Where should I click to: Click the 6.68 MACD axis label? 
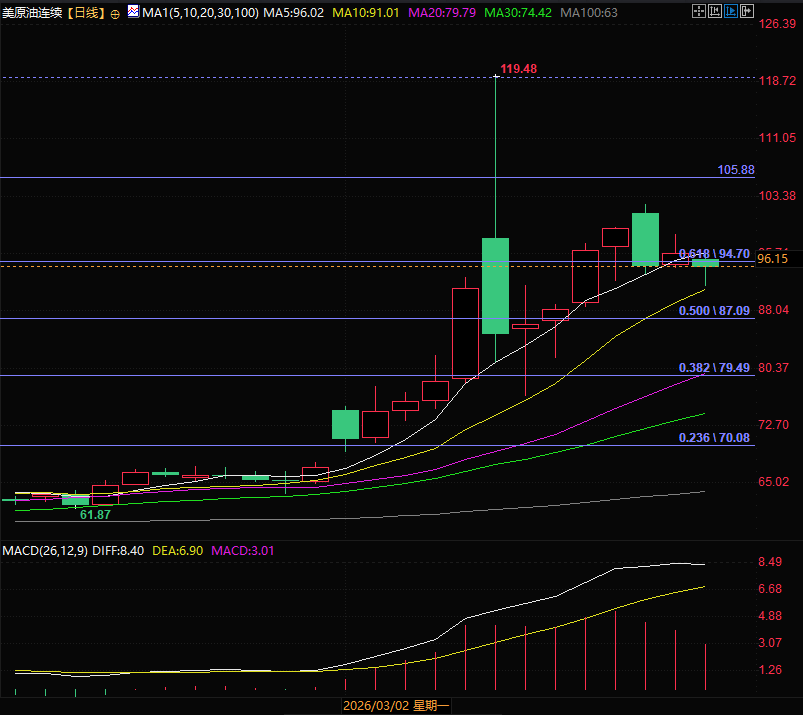click(770, 588)
